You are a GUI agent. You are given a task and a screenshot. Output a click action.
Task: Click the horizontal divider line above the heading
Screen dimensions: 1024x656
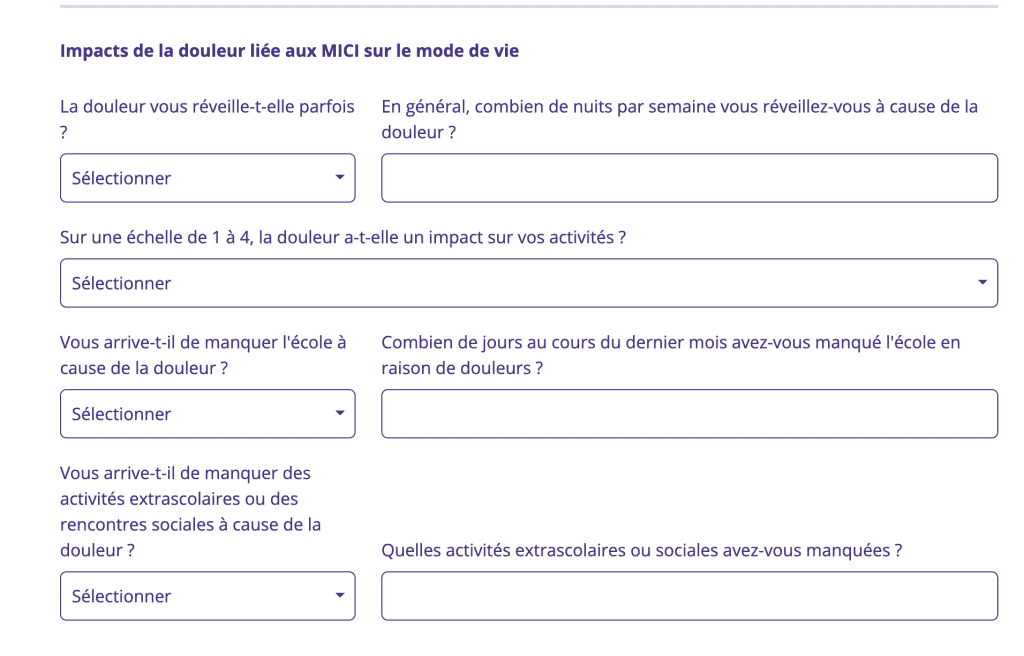click(529, 7)
